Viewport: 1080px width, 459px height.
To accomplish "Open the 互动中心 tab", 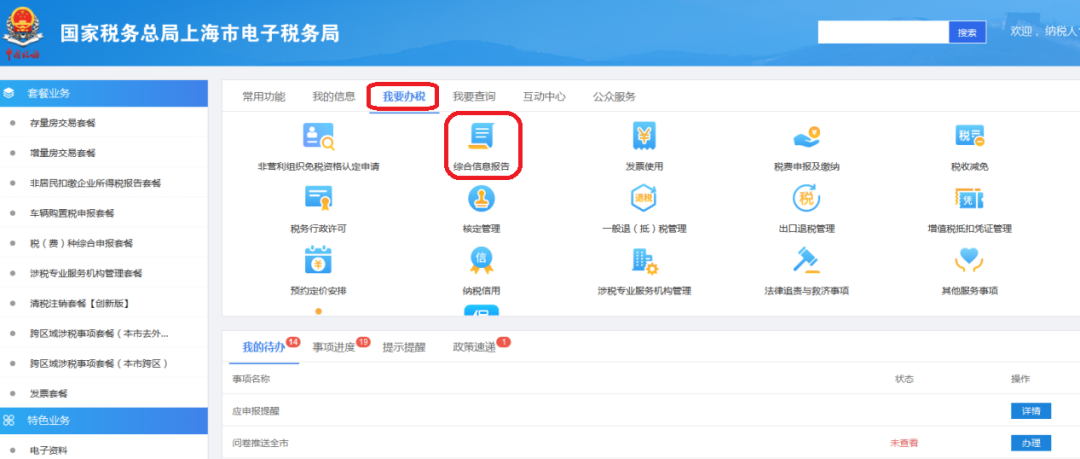I will (x=544, y=96).
